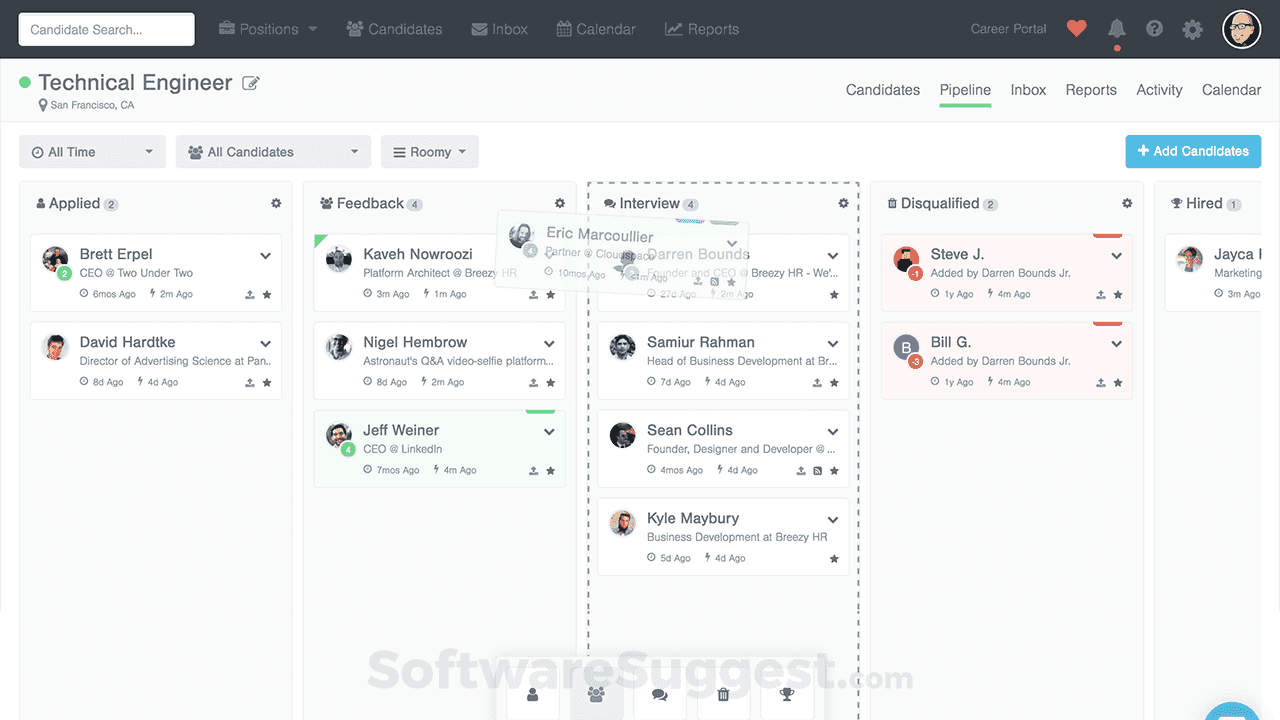Open Nigel Hembrow's candidate name
Viewport: 1280px width, 720px height.
point(415,342)
